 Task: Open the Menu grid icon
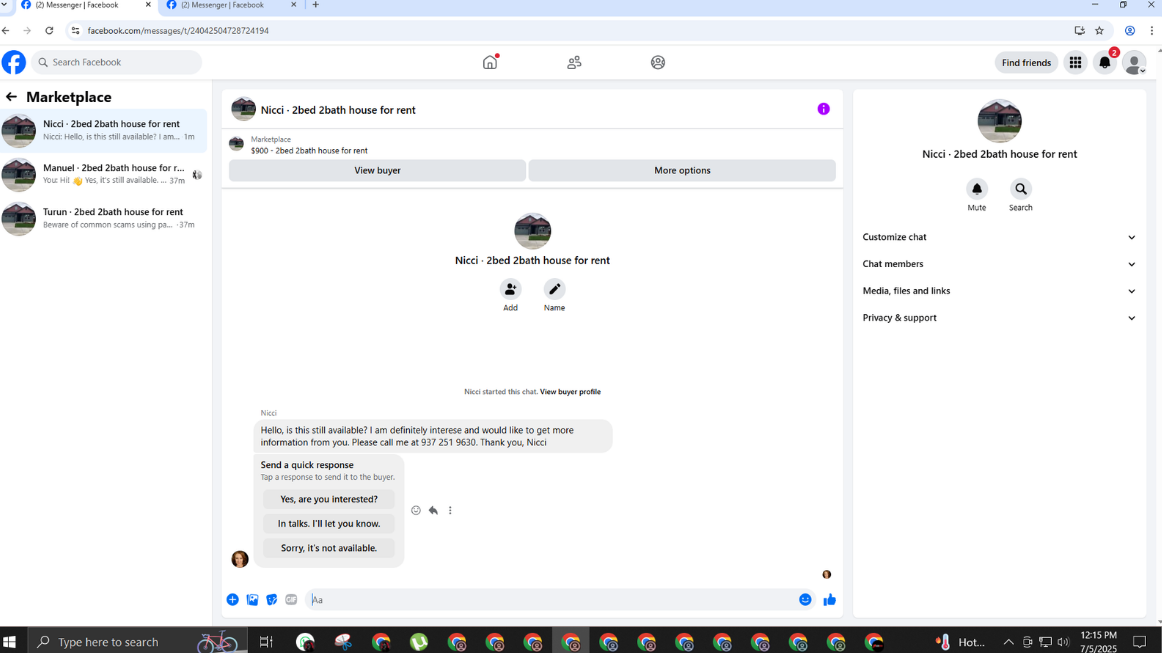point(1075,63)
